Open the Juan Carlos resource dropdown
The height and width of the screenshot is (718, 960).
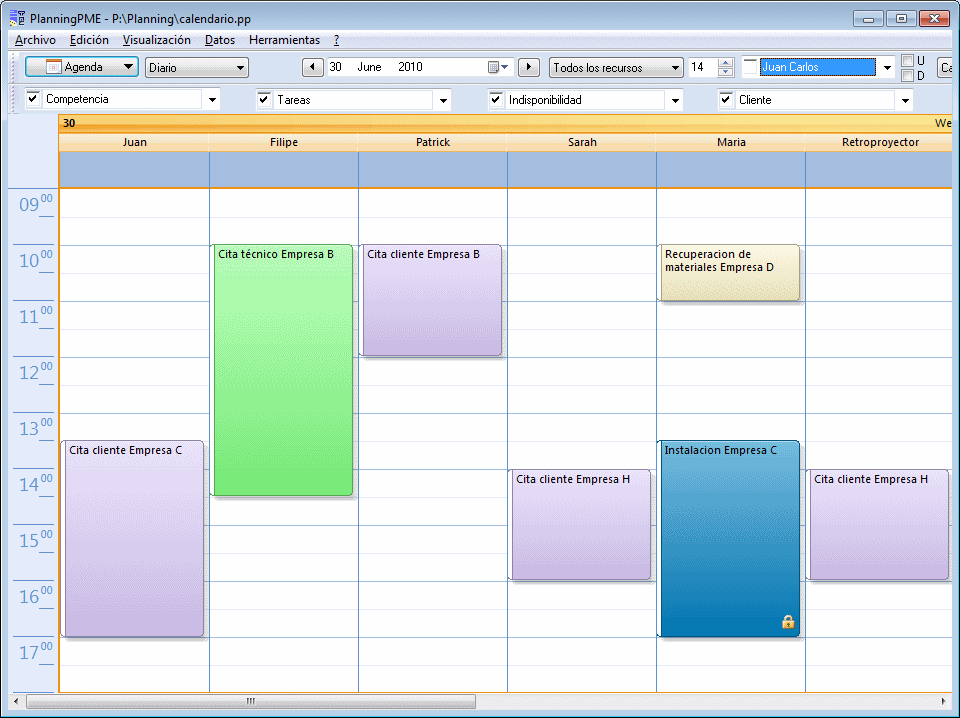click(886, 66)
